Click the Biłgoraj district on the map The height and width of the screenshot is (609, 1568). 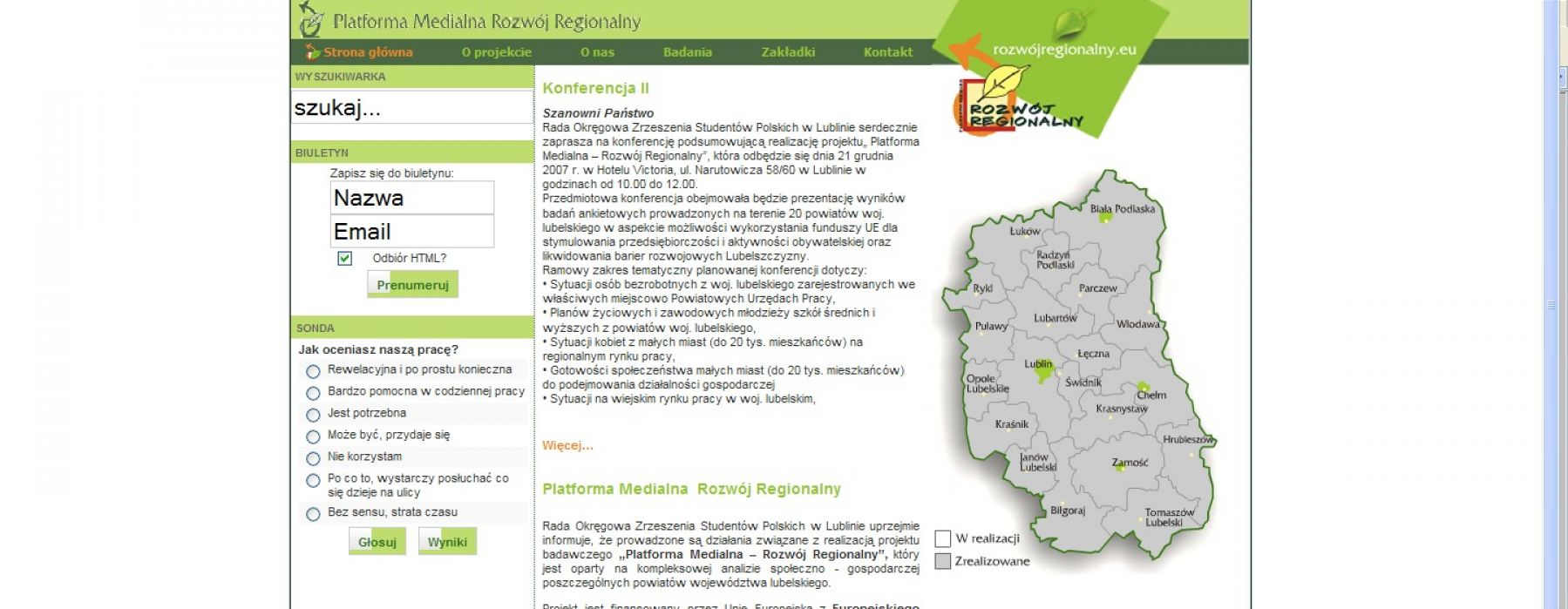pyautogui.click(x=1068, y=511)
